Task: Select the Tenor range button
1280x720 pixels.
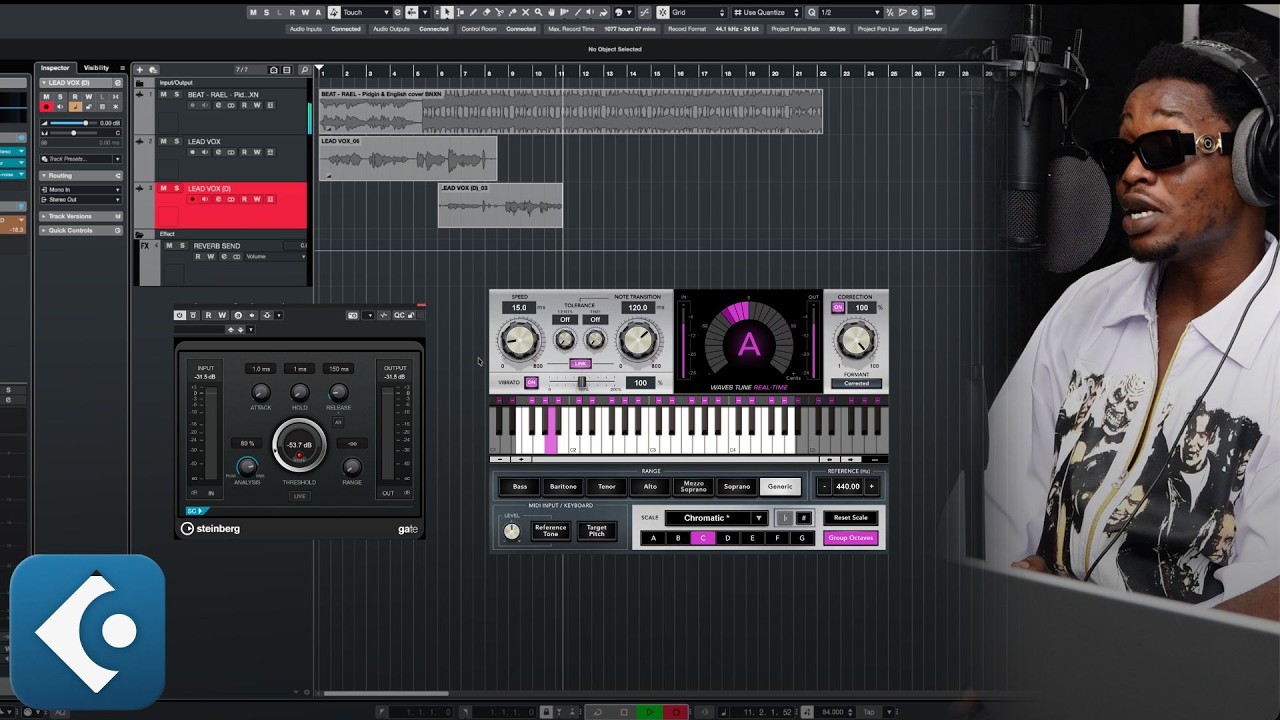Action: point(607,486)
